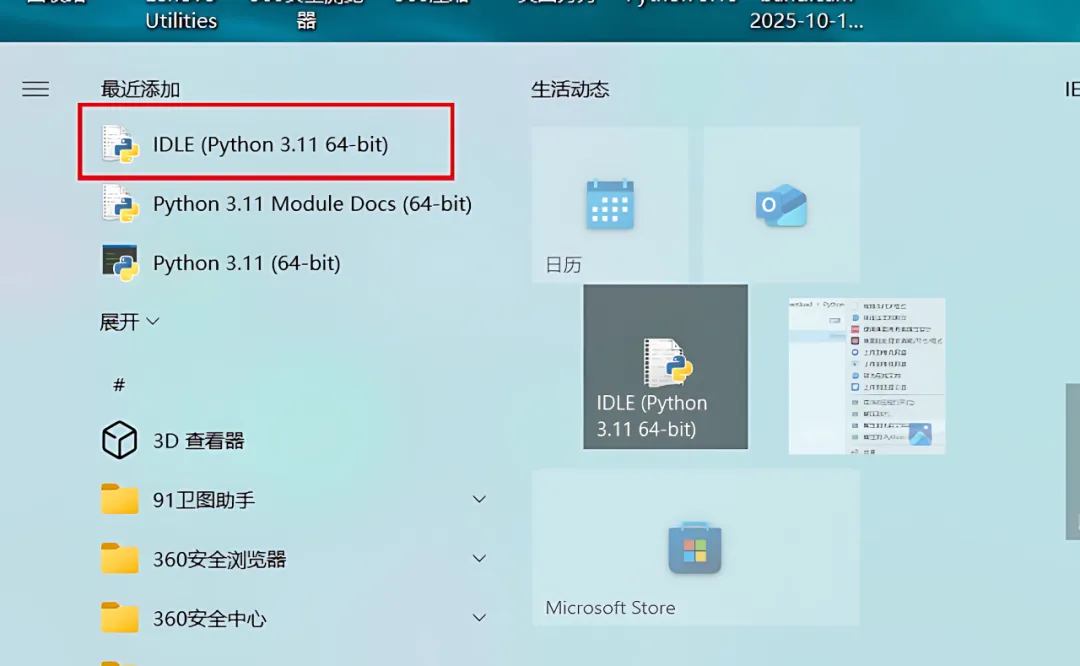Image resolution: width=1080 pixels, height=666 pixels.
Task: Open Python 3.11 Module Docs (64-bit)
Action: point(287,203)
